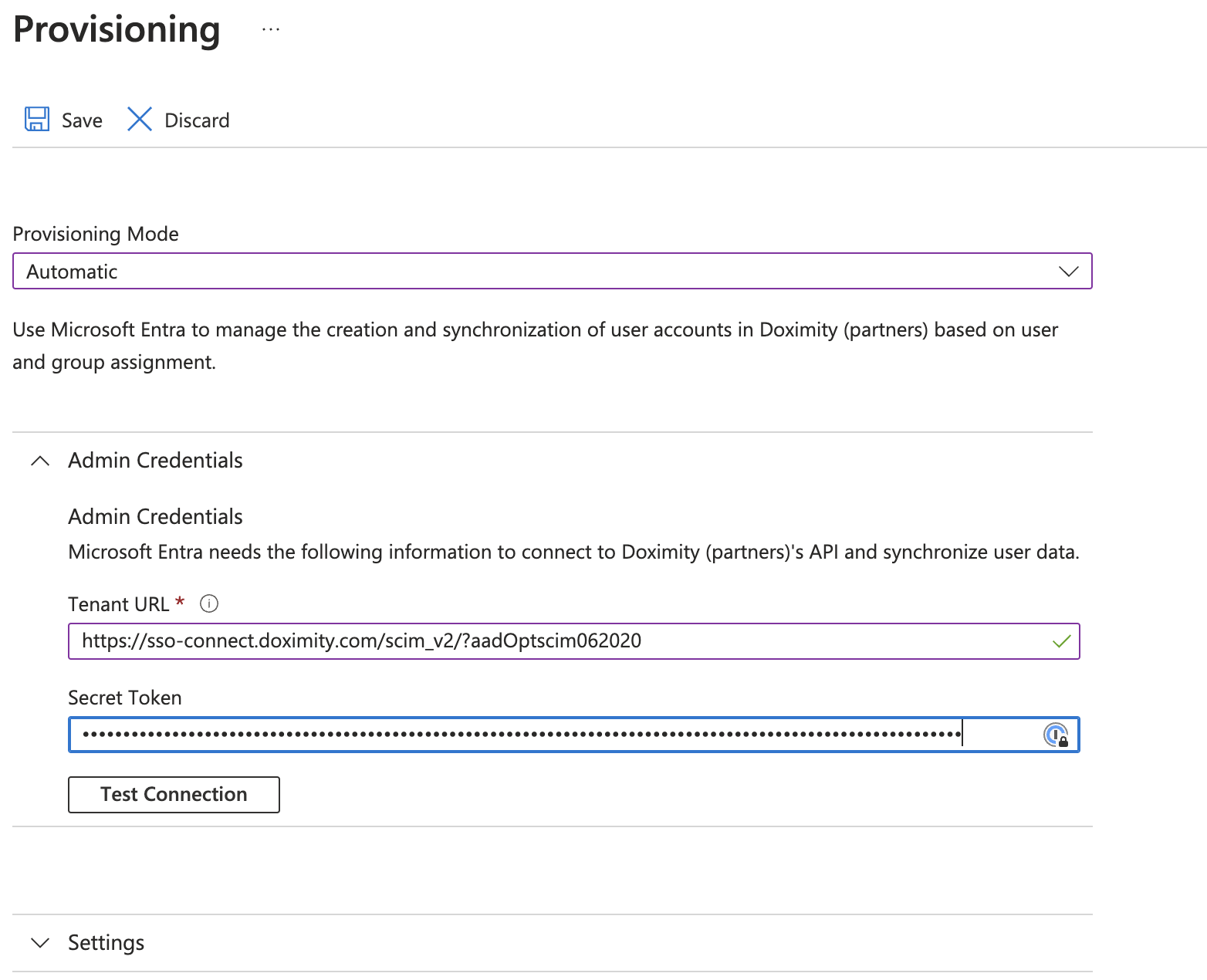Click the Secret Token label

125,698
